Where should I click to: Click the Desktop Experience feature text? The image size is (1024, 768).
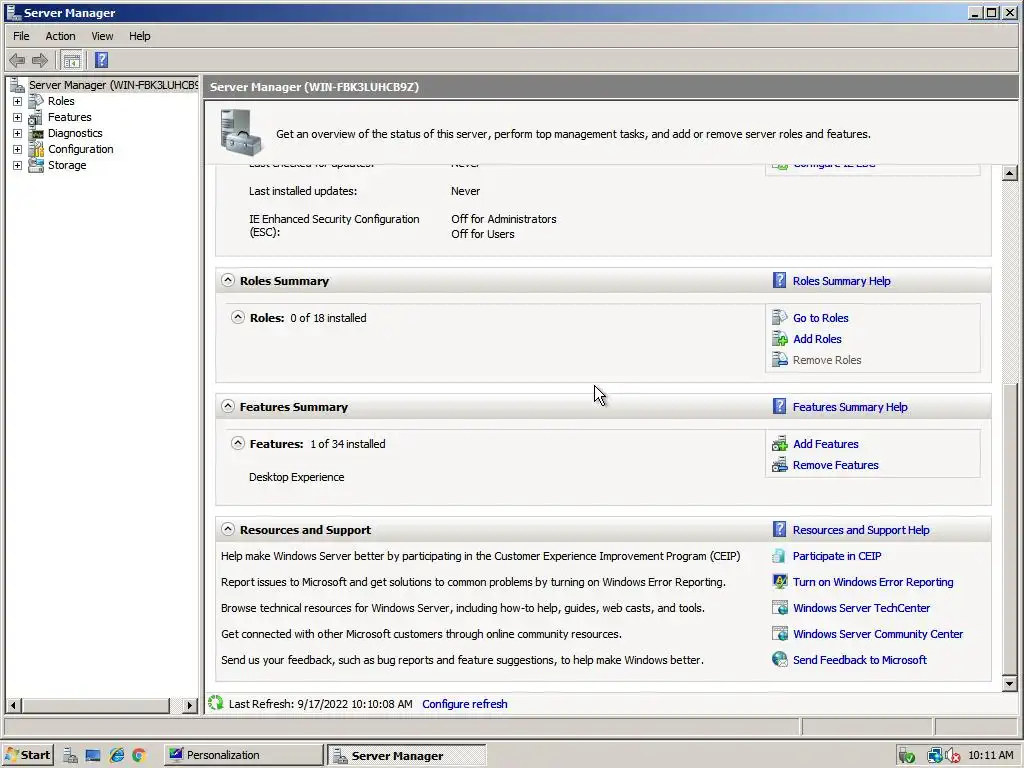tap(296, 477)
